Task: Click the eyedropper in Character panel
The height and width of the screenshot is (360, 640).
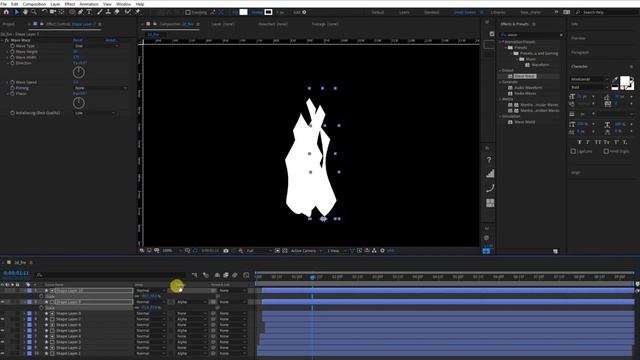Action: tap(615, 80)
